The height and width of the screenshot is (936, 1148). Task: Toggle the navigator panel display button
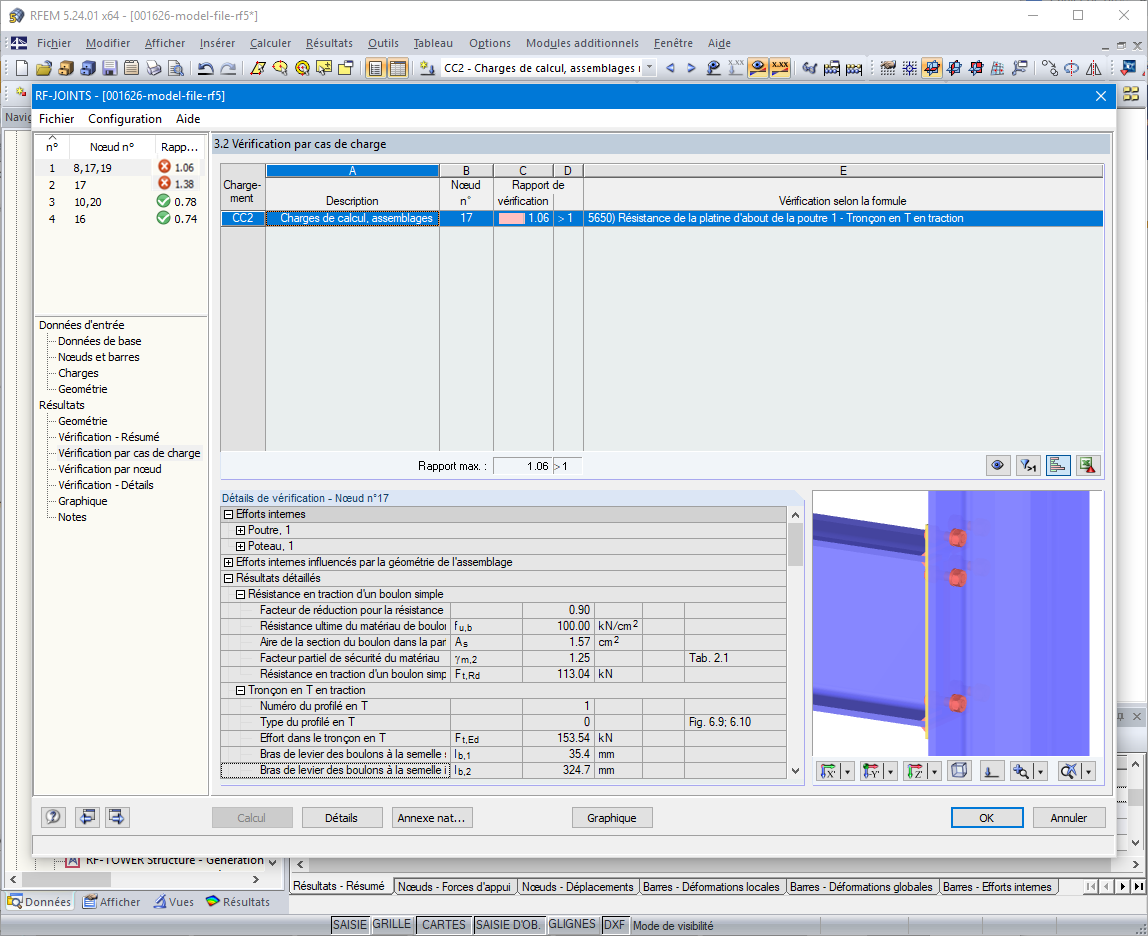(376, 68)
